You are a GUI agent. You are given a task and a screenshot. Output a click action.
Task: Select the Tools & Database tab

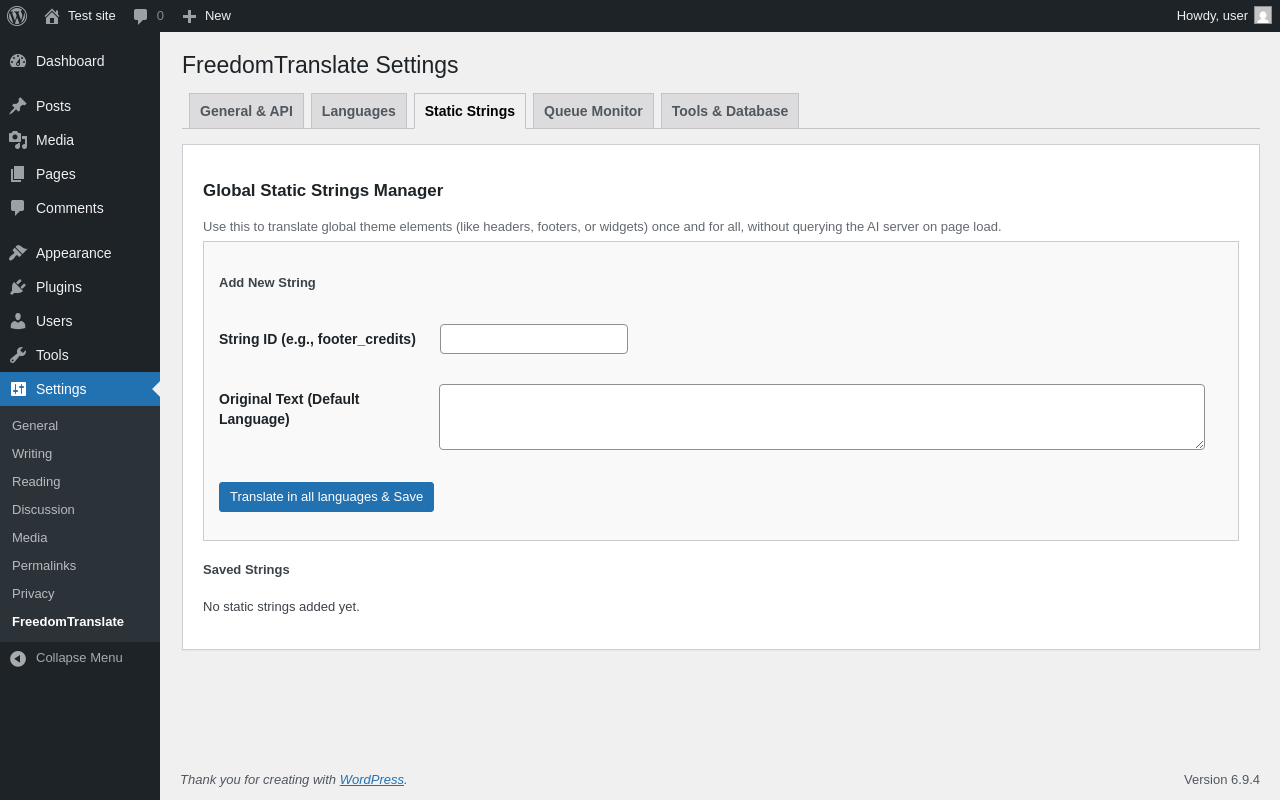(730, 111)
